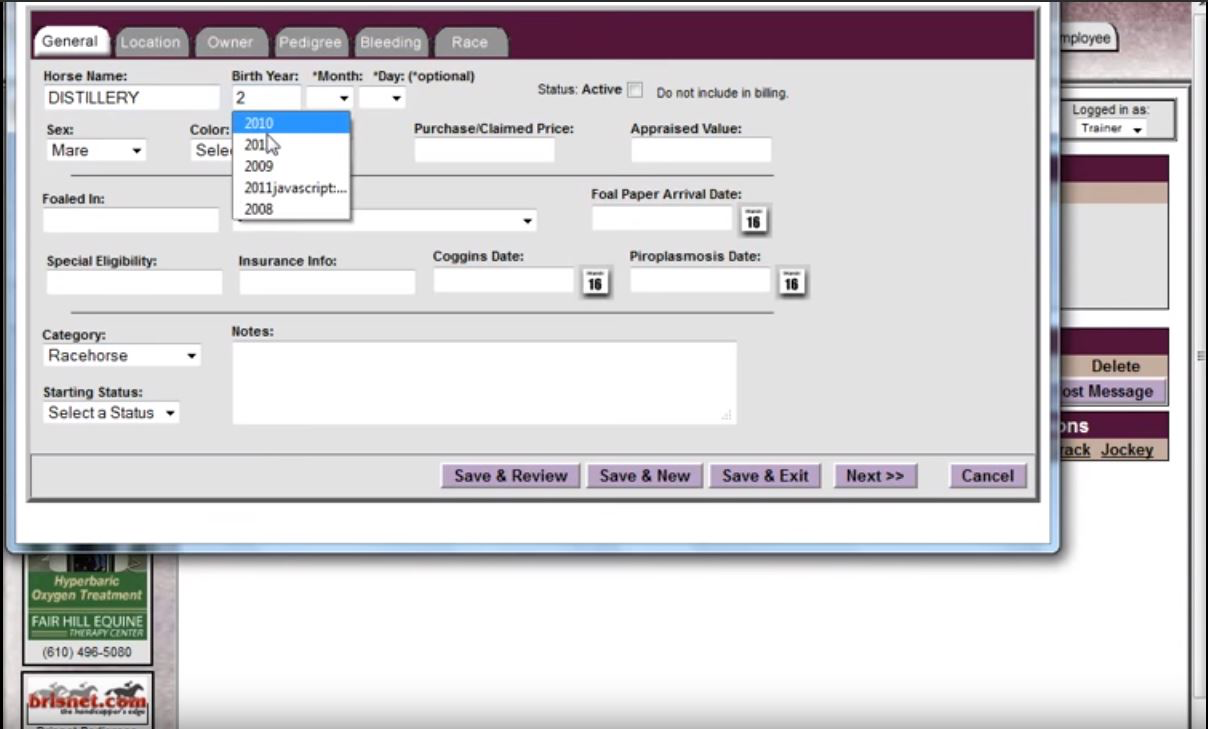Choose 2010 from the birth year suggestions
The width and height of the screenshot is (1208, 729).
[x=291, y=123]
